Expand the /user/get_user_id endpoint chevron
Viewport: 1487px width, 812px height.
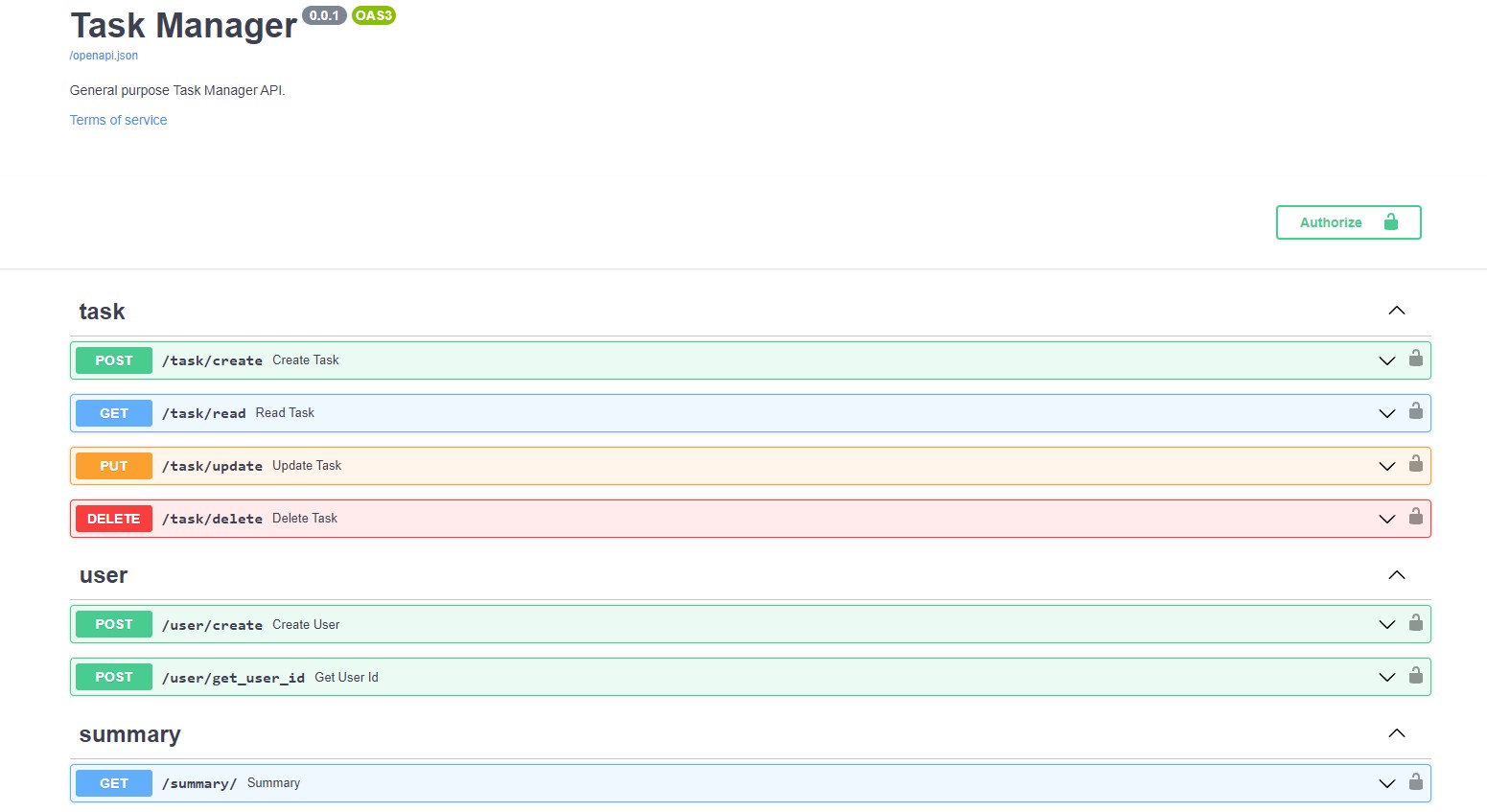pyautogui.click(x=1386, y=677)
